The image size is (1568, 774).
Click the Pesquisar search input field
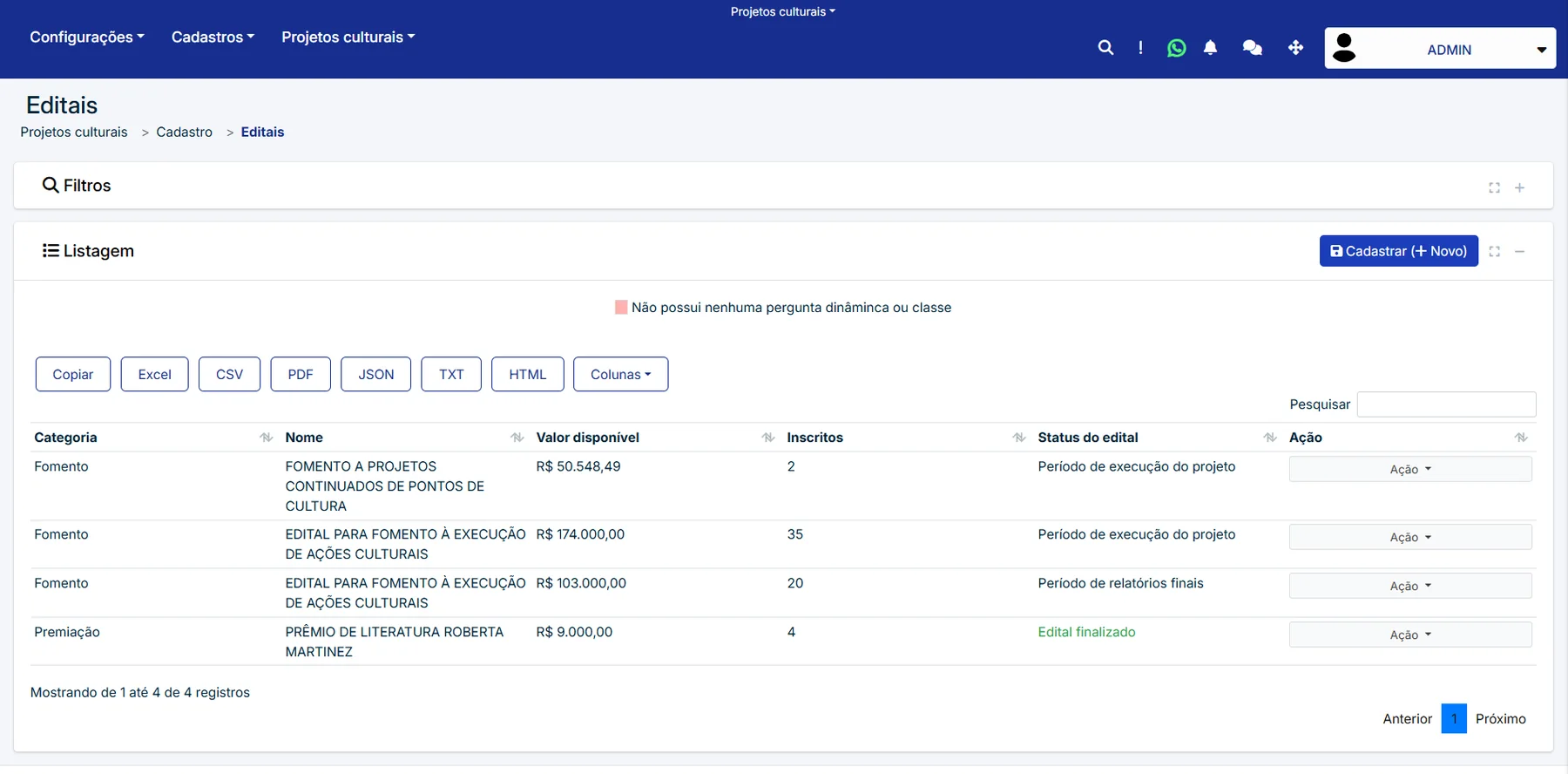[x=1446, y=404]
